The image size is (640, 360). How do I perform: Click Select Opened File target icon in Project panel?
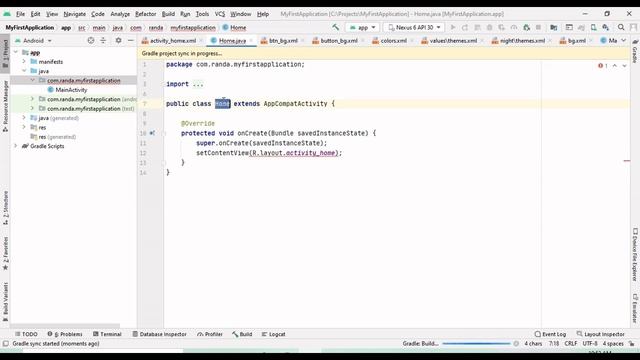pyautogui.click(x=91, y=40)
